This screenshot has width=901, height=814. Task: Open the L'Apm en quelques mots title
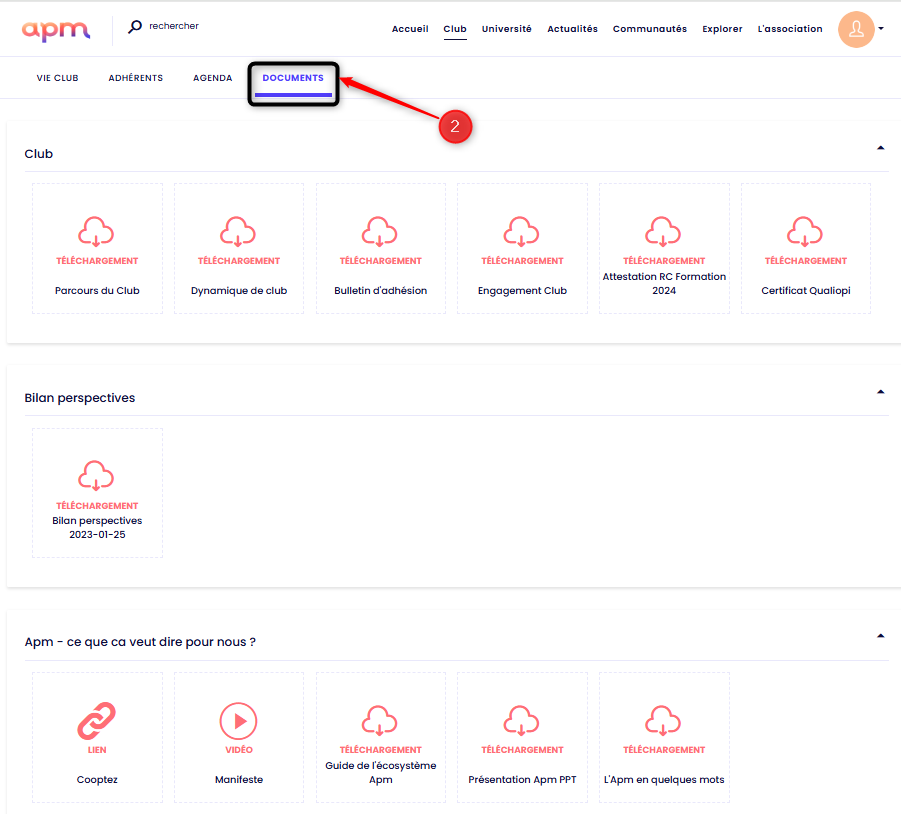click(664, 780)
